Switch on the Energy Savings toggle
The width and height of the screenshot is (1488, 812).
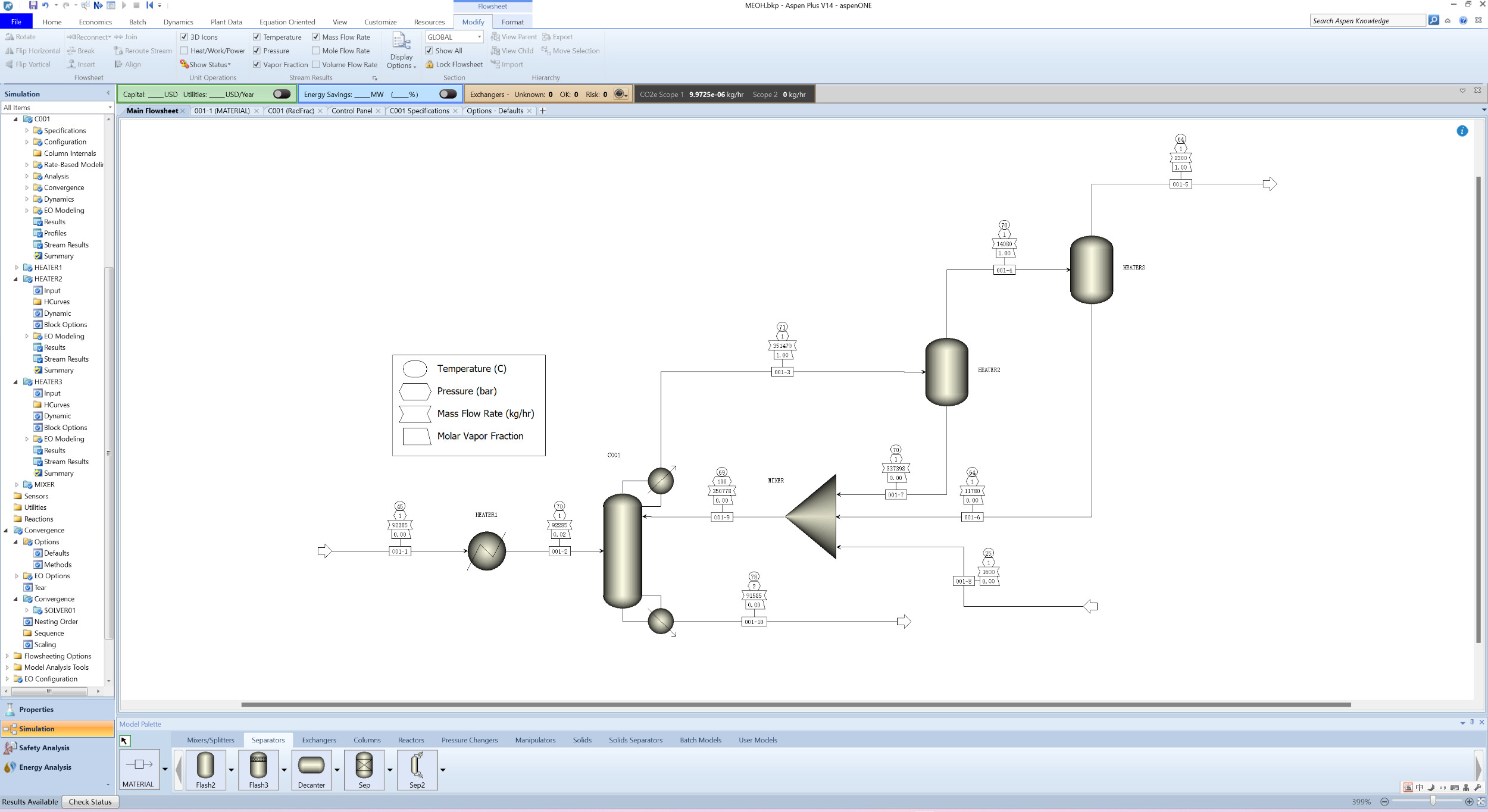click(x=448, y=94)
